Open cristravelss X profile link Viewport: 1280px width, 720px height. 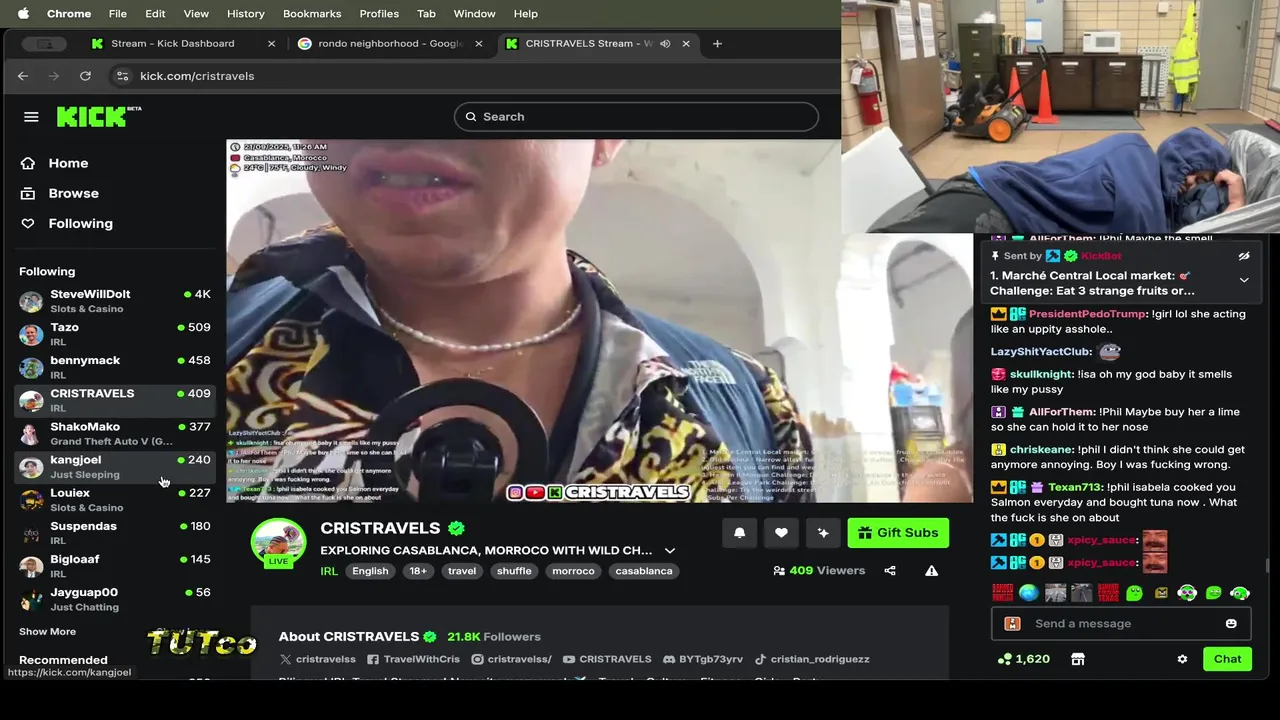pyautogui.click(x=318, y=659)
